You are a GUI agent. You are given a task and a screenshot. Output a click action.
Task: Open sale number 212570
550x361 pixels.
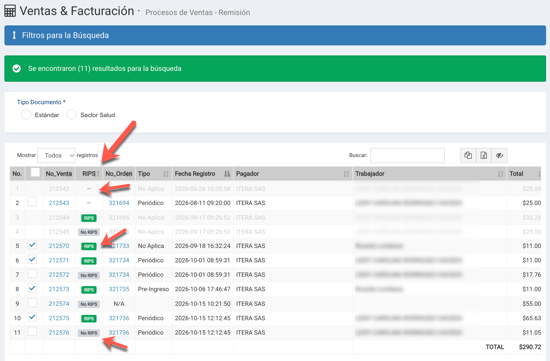pos(59,246)
